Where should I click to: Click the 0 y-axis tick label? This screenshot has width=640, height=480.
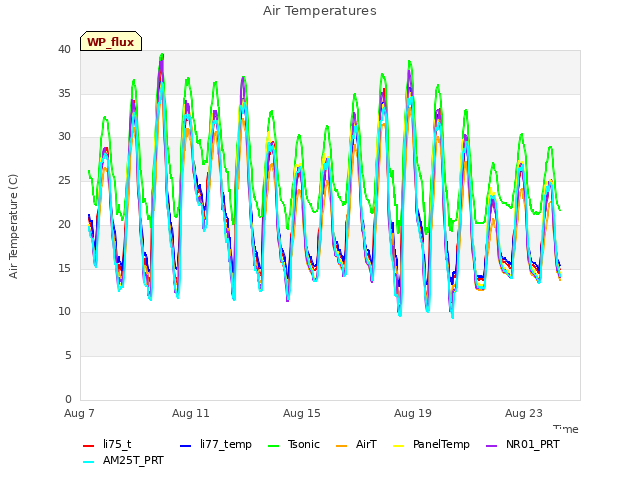pos(68,399)
